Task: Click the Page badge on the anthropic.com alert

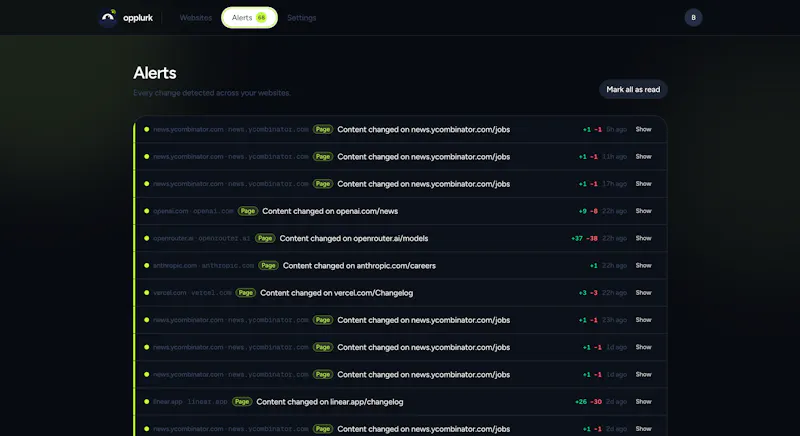Action: click(268, 266)
